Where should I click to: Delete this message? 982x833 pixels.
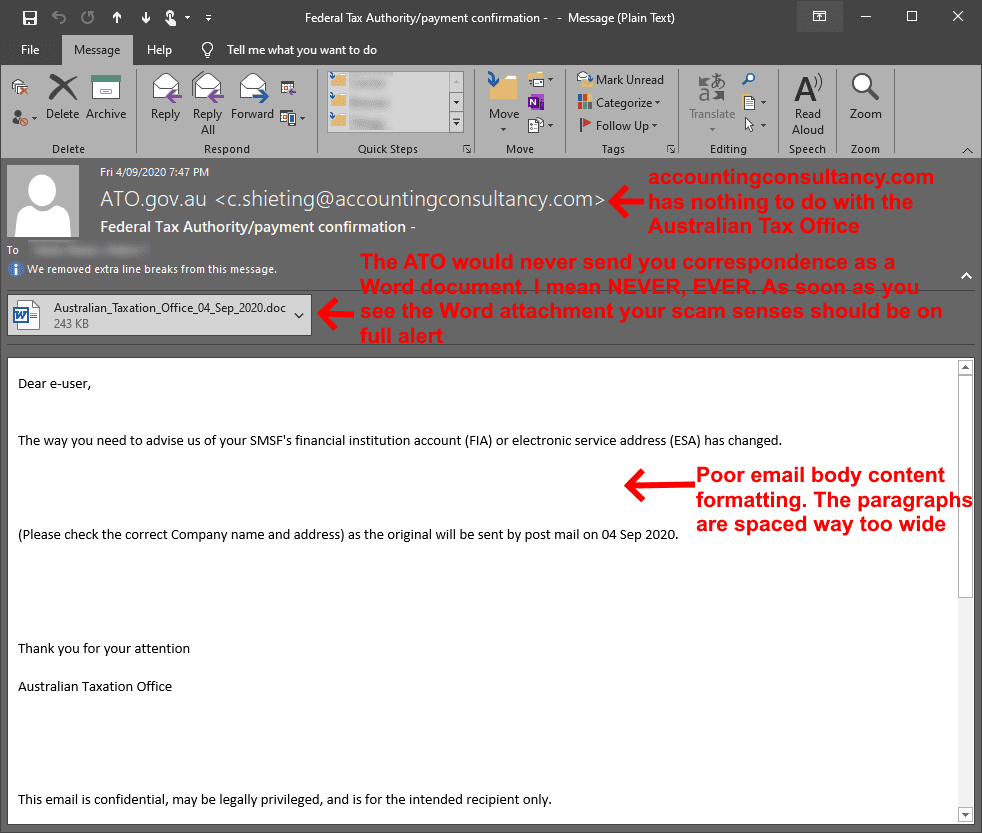[63, 96]
